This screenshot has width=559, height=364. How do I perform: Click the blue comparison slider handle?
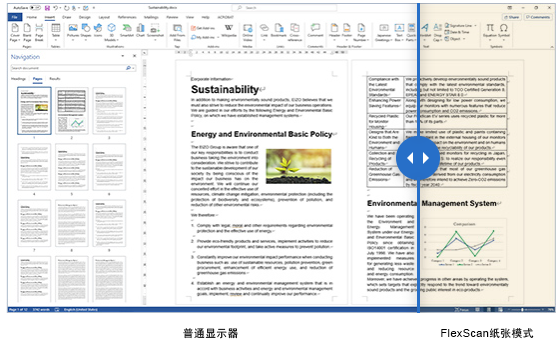point(418,158)
